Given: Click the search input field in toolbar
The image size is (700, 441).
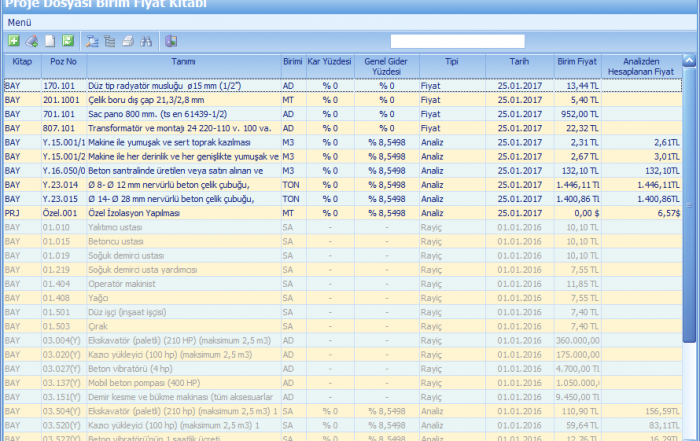Looking at the screenshot, I should pyautogui.click(x=457, y=41).
